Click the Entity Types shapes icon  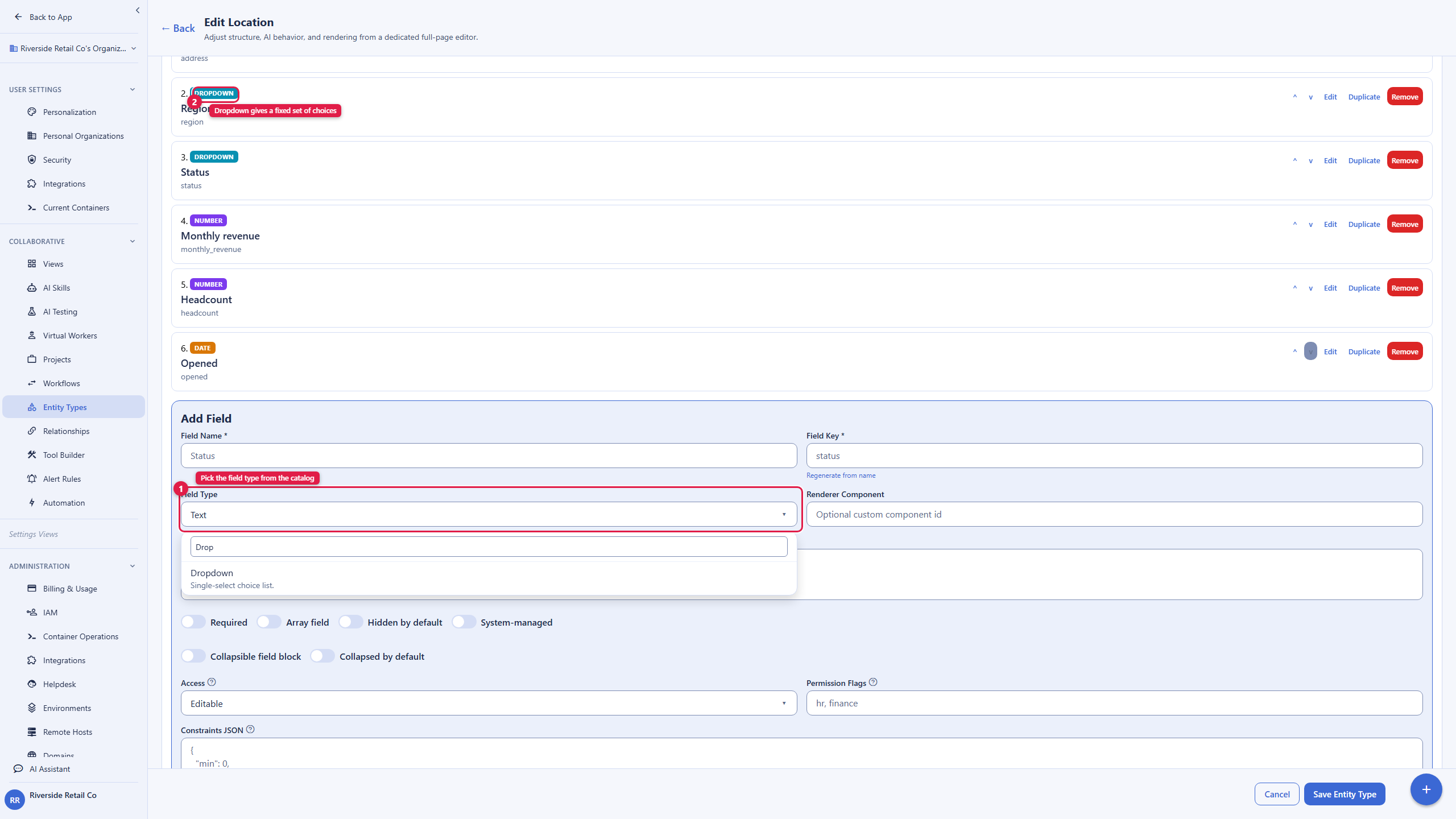(32, 407)
